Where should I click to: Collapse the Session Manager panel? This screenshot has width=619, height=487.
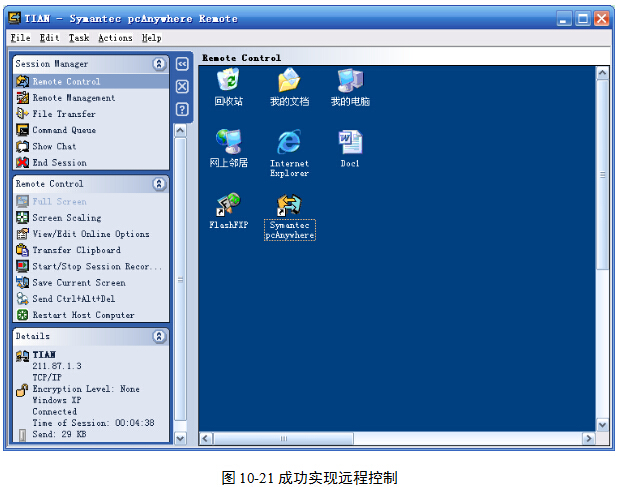point(159,64)
